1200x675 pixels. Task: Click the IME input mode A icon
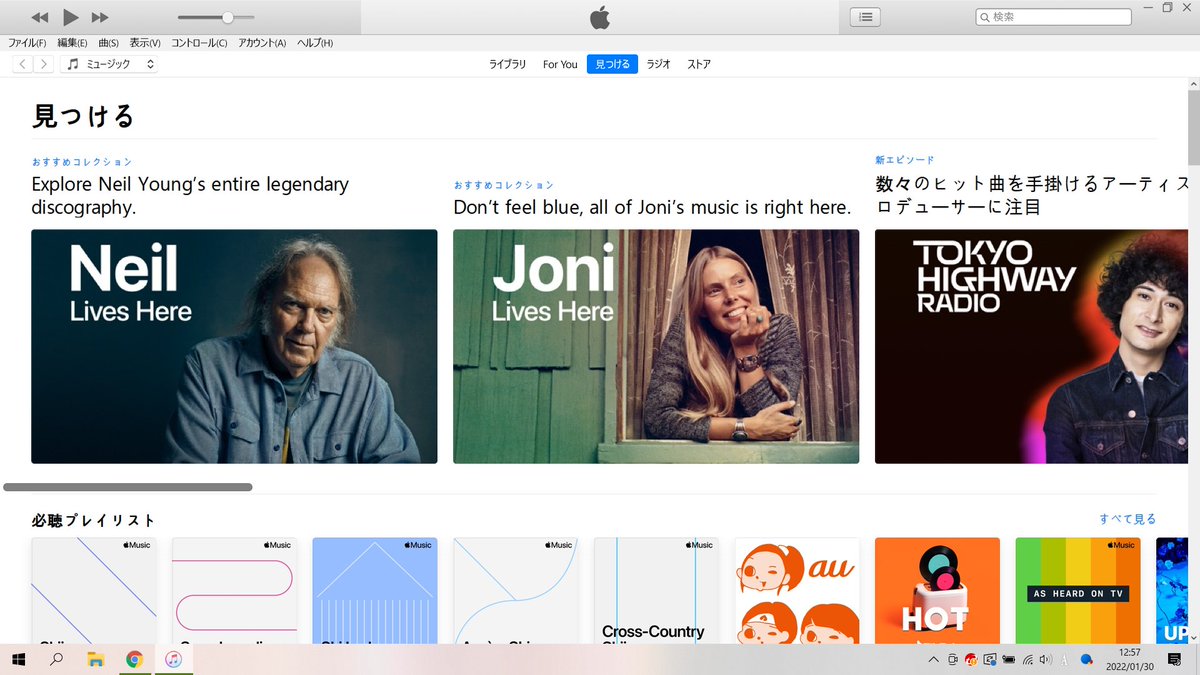[x=1064, y=660]
